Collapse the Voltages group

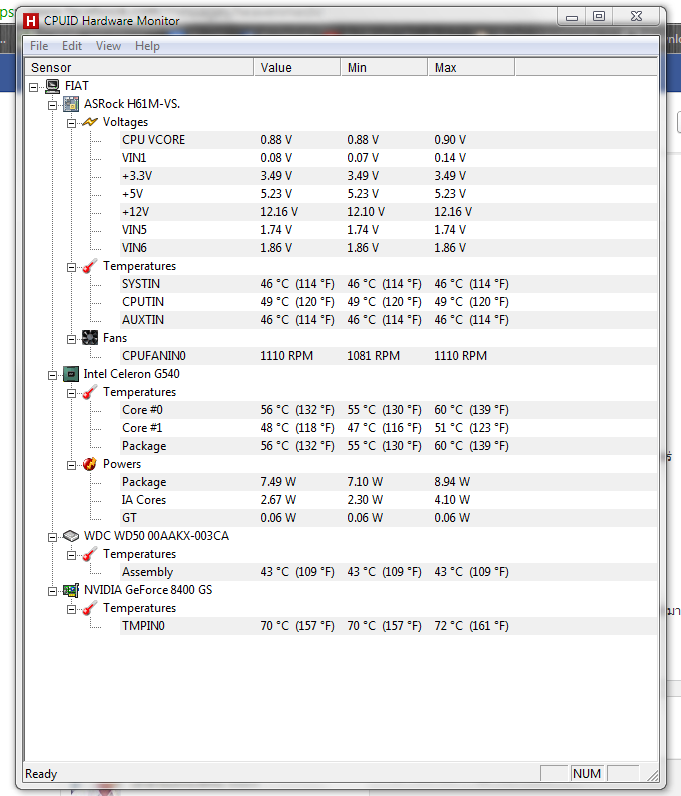(x=72, y=123)
